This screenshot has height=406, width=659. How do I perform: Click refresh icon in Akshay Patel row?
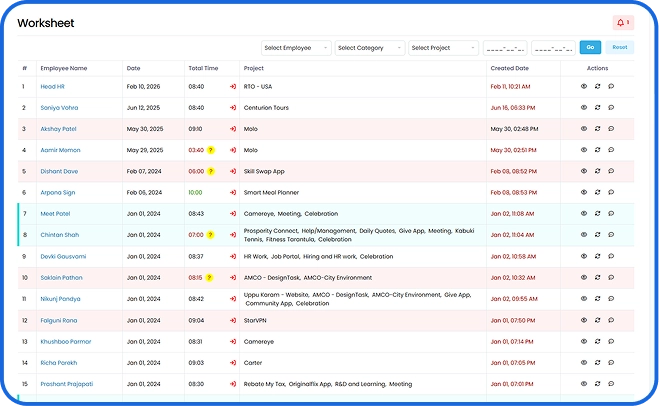pos(597,129)
